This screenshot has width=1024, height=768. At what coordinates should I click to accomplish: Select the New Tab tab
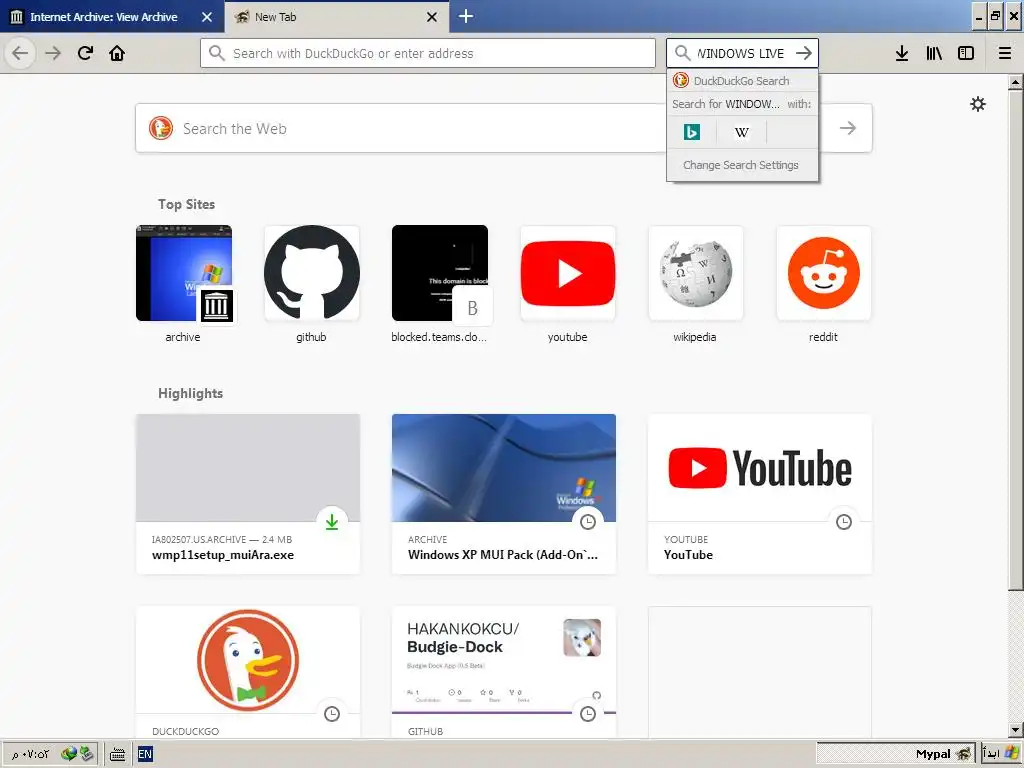pos(337,17)
